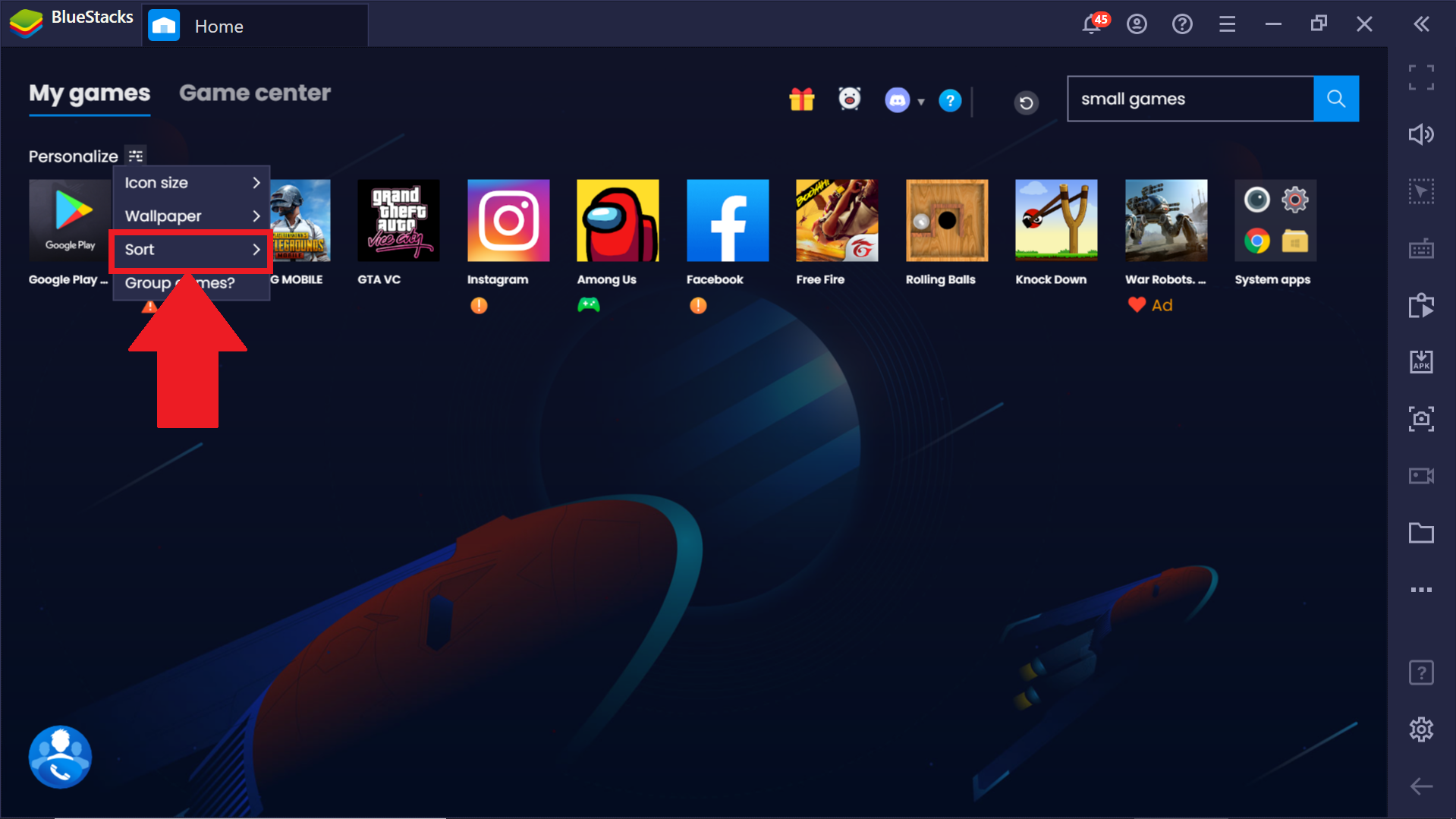
Task: Open the notifications bell
Action: (x=1092, y=24)
